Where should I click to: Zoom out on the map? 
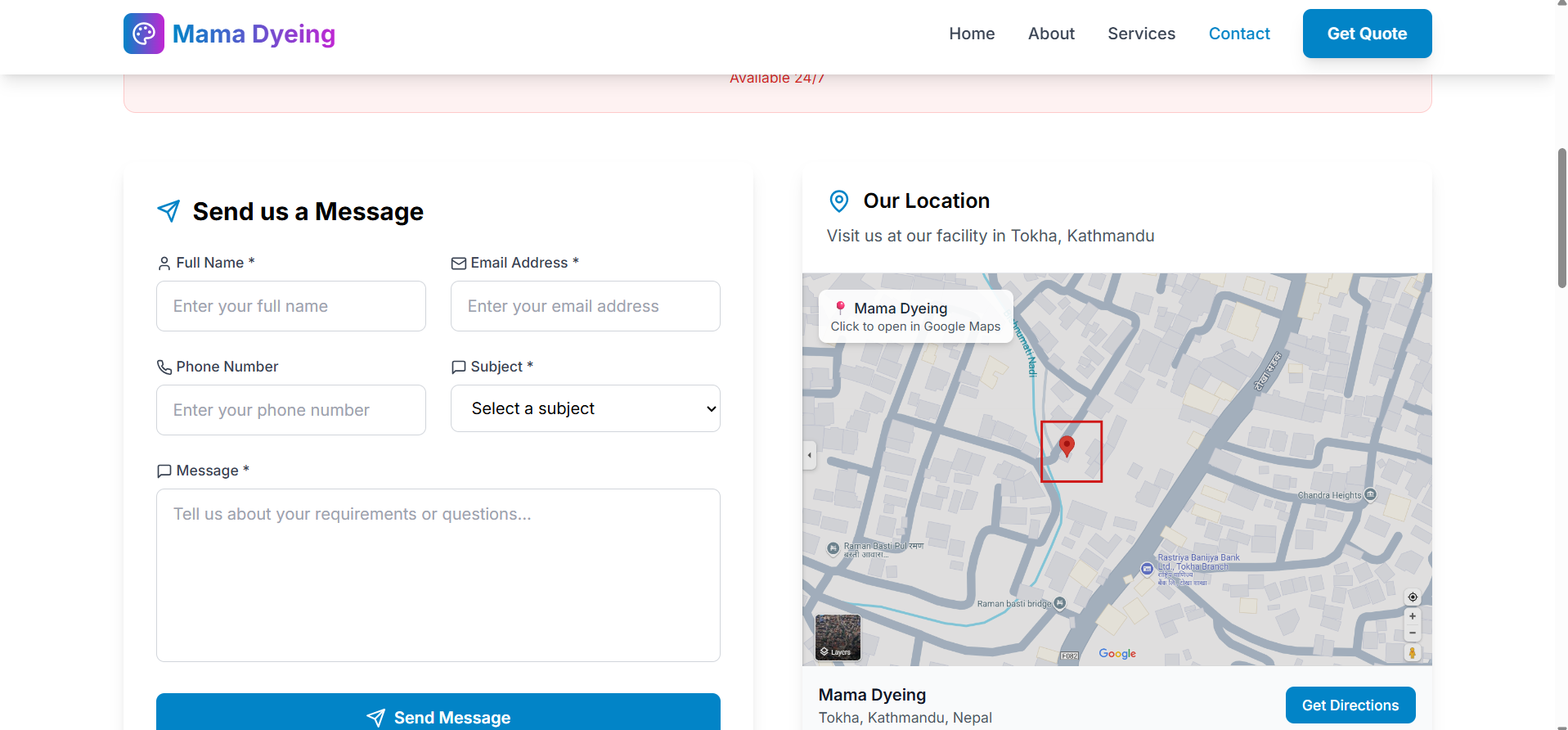point(1412,633)
